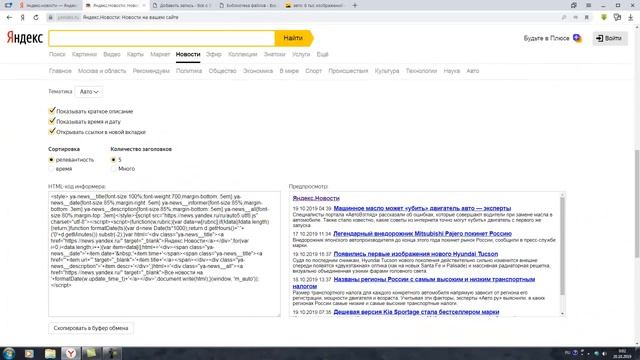Open 'Москва и область' news category

[102, 71]
